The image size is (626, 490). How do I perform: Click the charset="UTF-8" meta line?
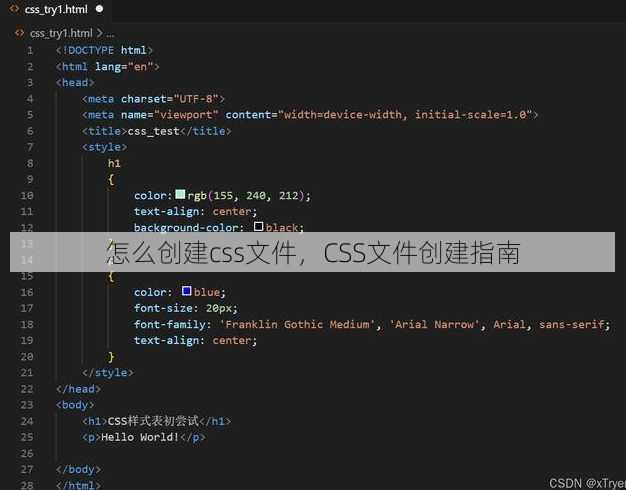tap(153, 99)
